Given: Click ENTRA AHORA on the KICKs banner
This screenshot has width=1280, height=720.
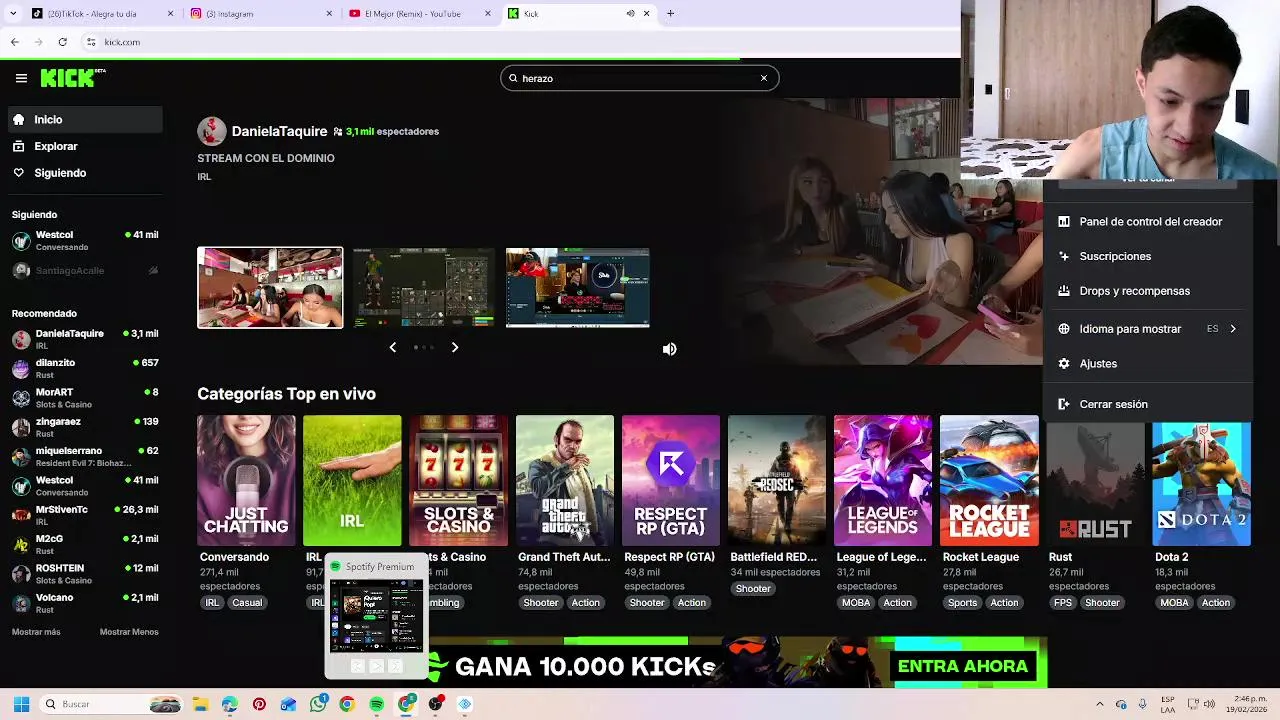Looking at the screenshot, I should click(963, 666).
